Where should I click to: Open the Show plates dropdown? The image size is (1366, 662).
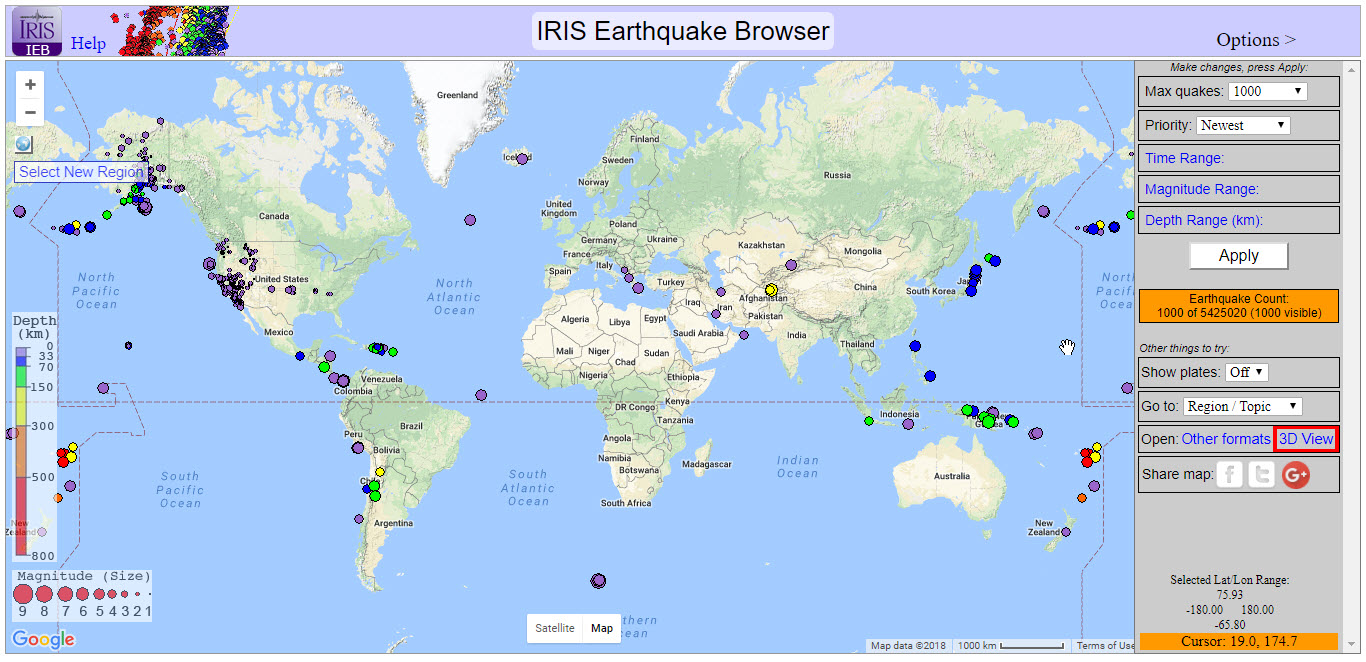coord(1247,372)
